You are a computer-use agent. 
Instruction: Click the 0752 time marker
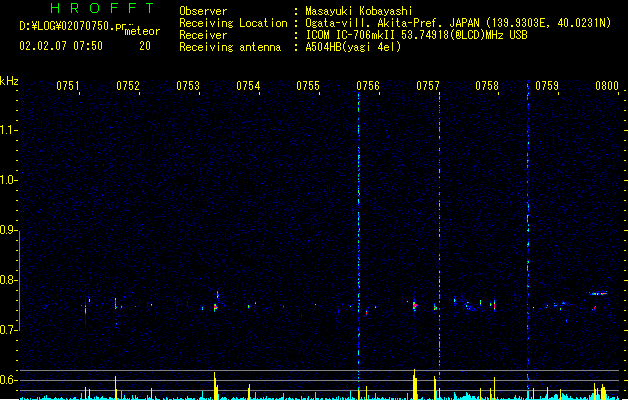pos(128,86)
